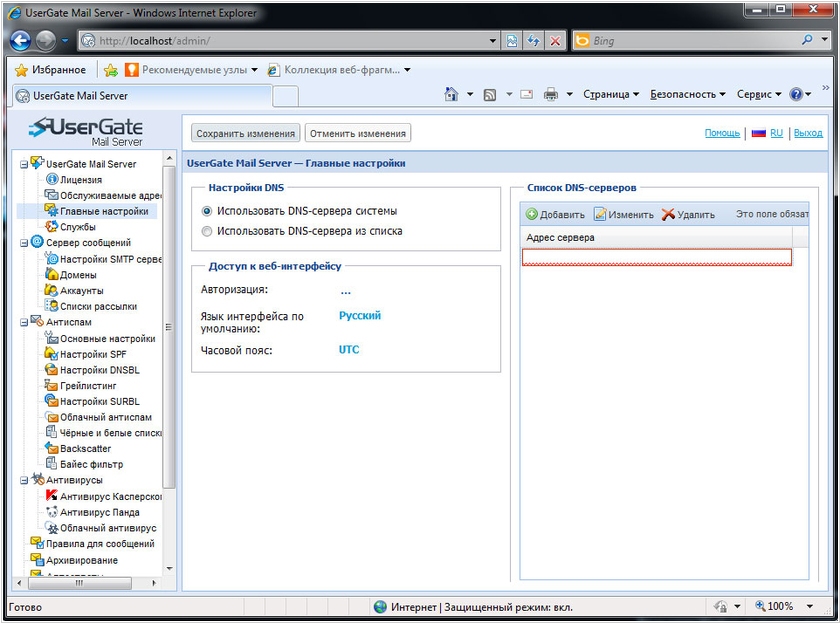This screenshot has height=623, width=840.
Task: Open the Архивирование icon
Action: 37,559
